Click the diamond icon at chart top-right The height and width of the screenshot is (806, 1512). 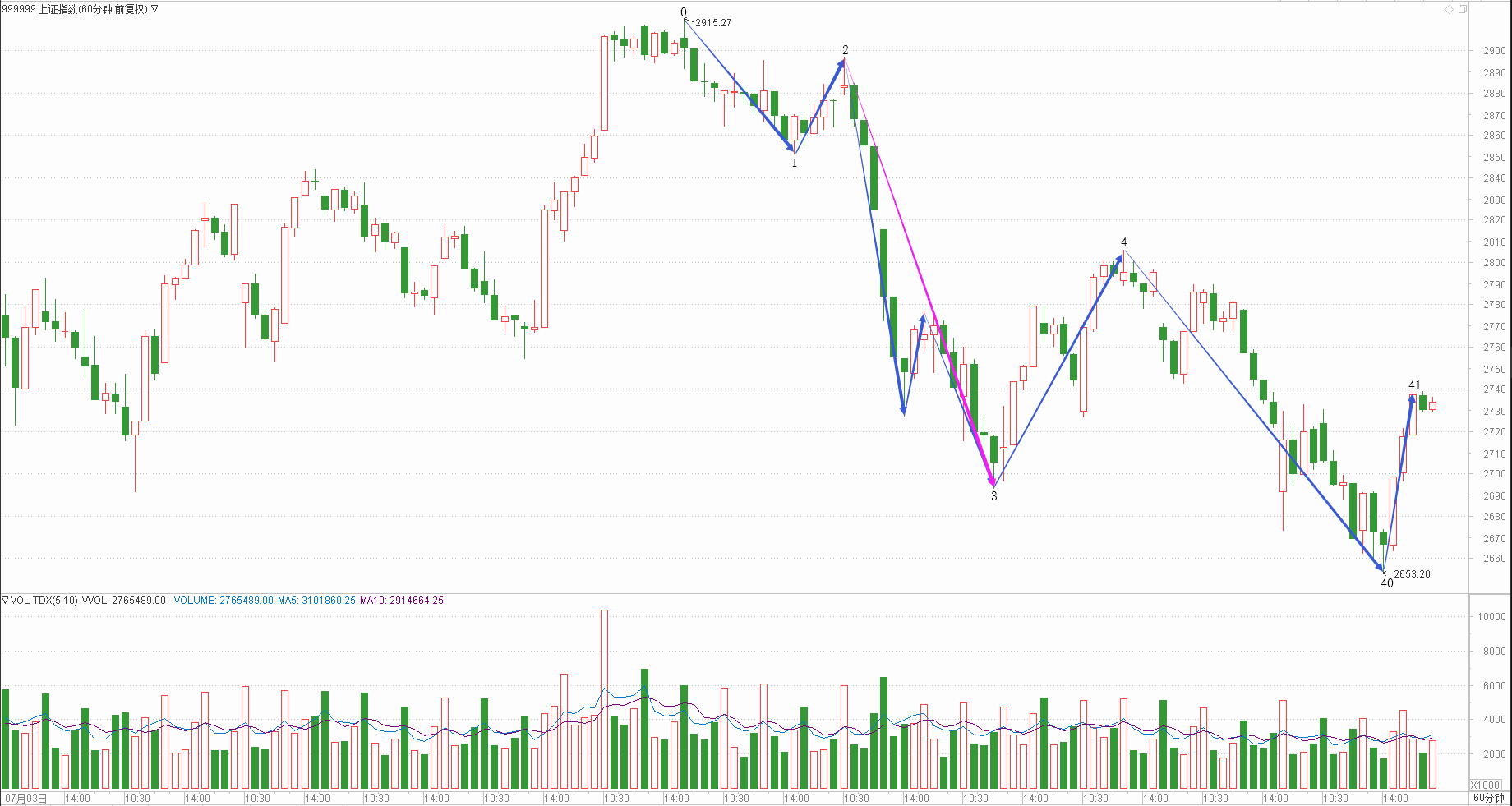1449,9
